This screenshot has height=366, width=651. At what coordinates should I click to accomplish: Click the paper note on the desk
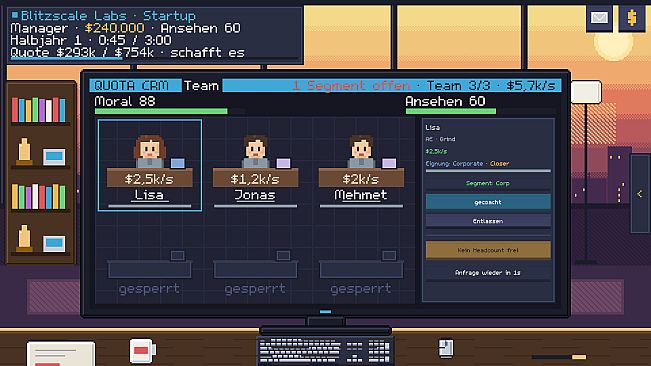[x=61, y=354]
